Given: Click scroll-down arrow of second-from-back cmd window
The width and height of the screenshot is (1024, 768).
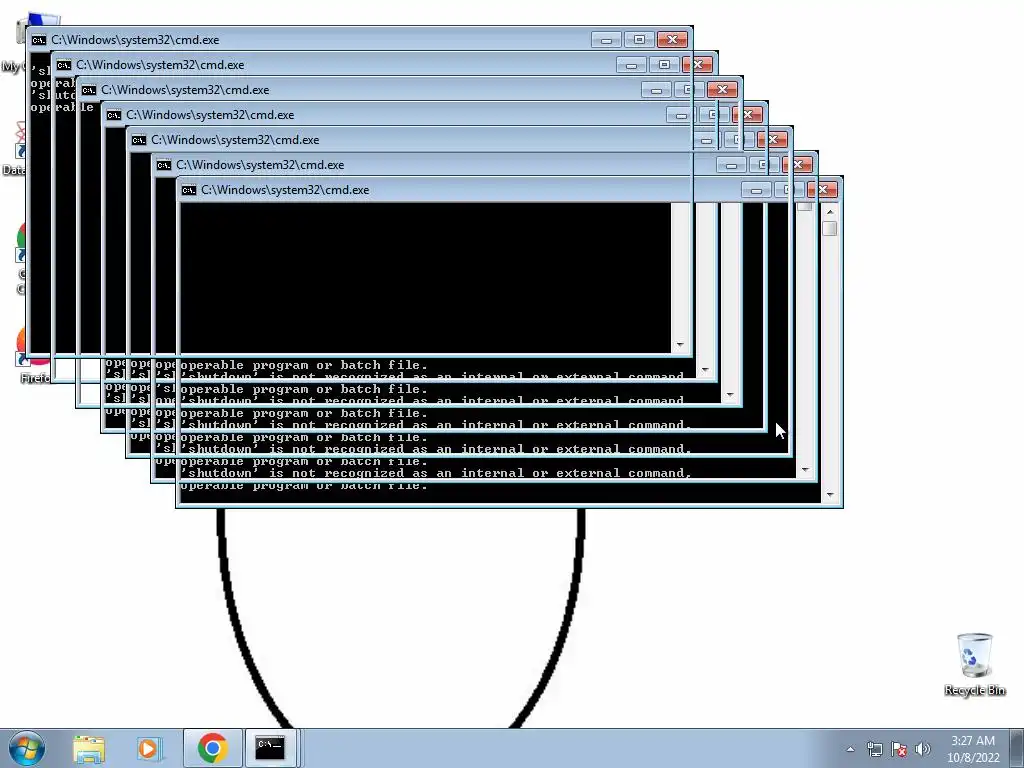Looking at the screenshot, I should pos(705,370).
